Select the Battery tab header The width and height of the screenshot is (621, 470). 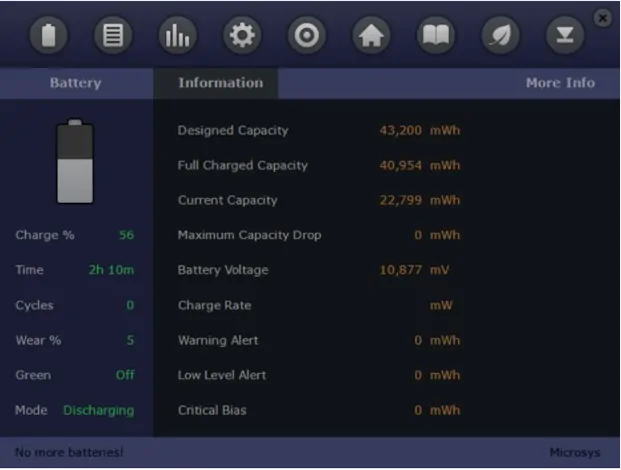click(76, 83)
